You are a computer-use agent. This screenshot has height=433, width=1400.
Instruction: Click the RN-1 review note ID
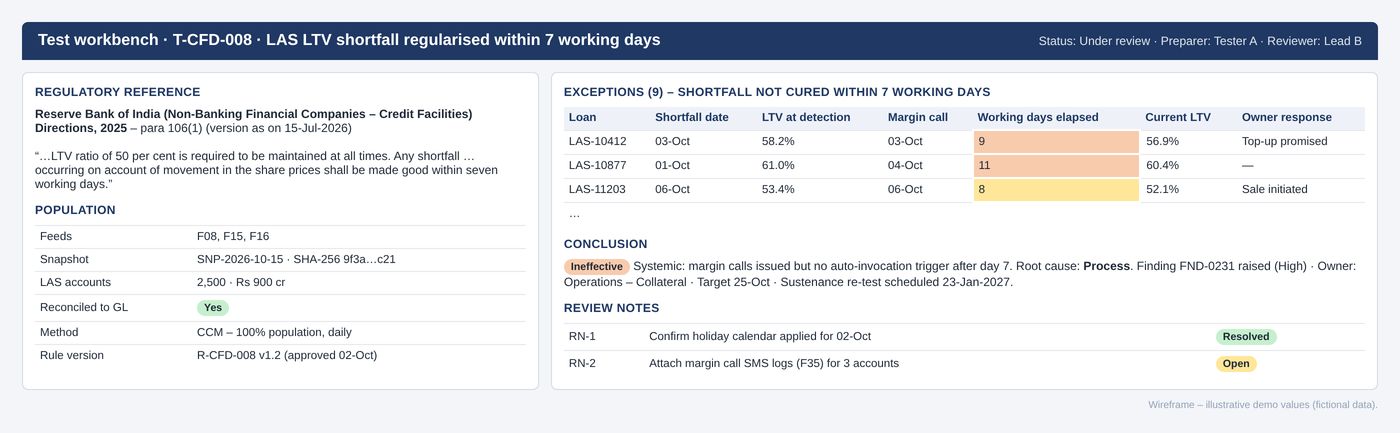(x=582, y=337)
